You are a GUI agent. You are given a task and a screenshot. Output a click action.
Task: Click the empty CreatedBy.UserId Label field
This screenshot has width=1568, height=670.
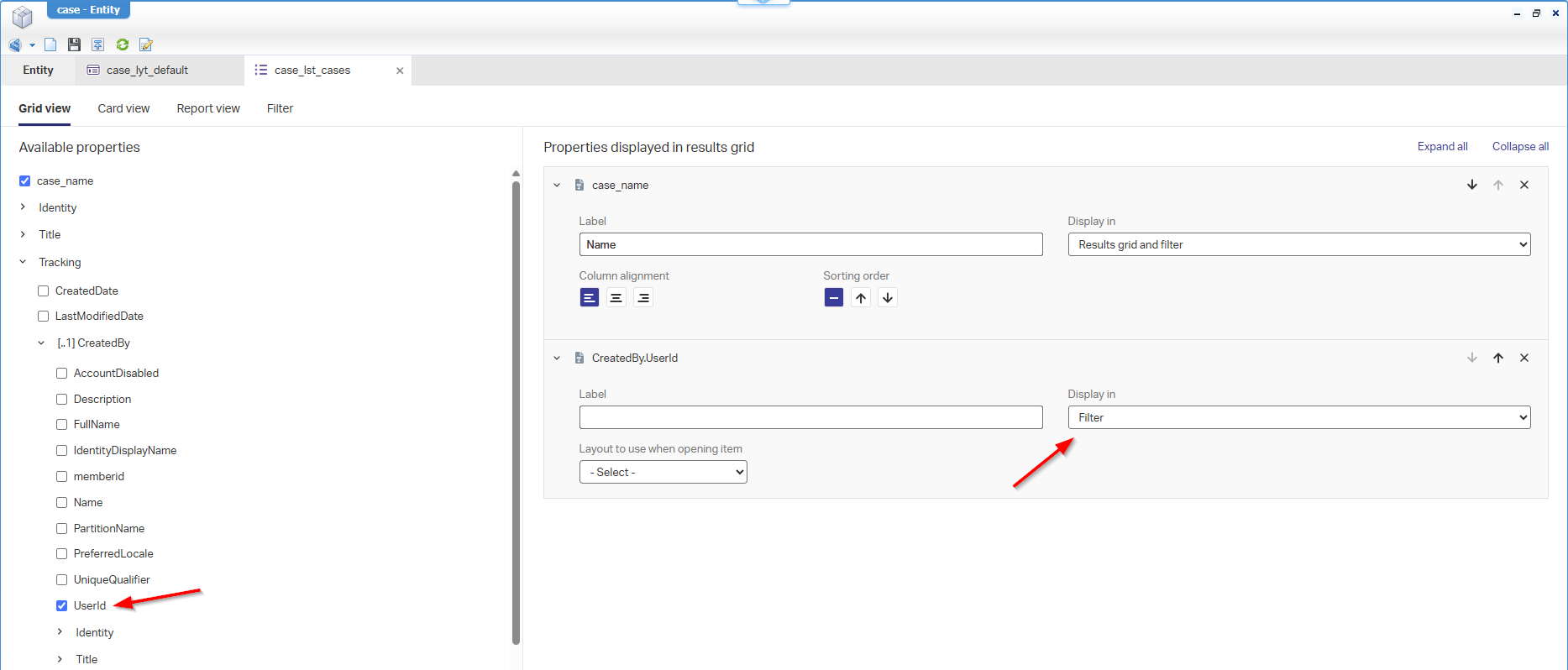(x=811, y=417)
